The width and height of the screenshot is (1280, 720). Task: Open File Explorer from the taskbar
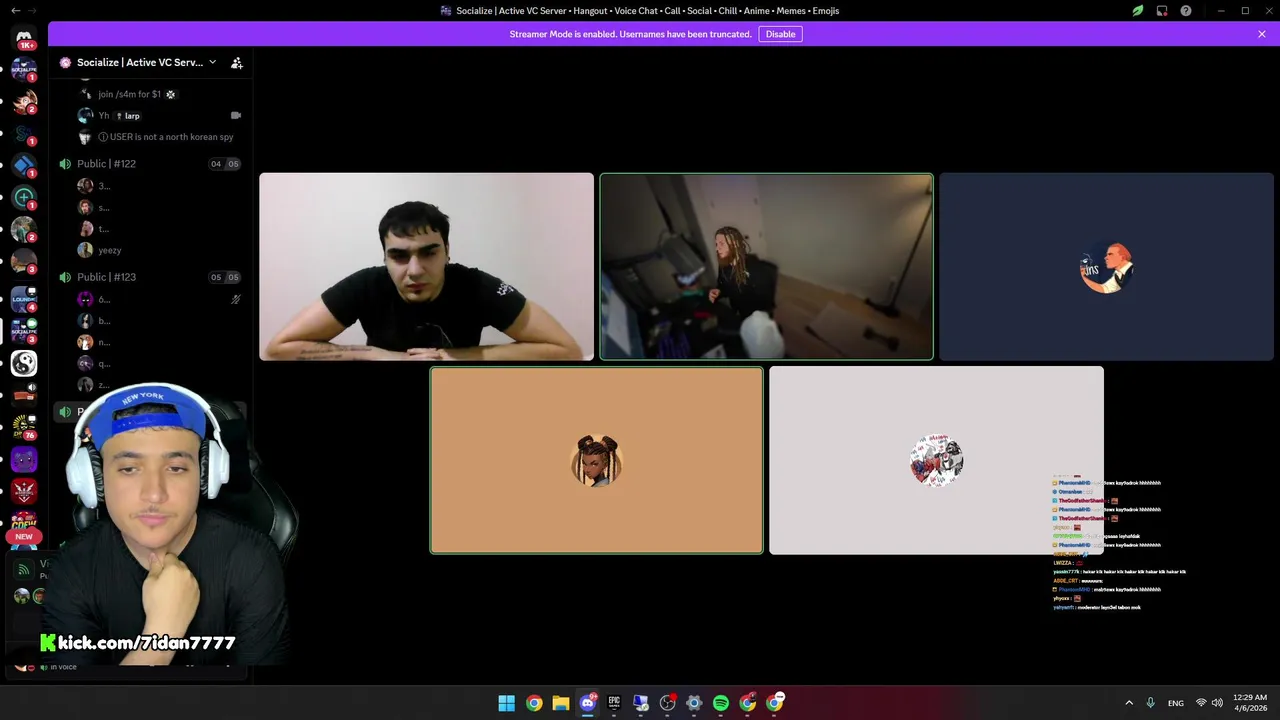click(x=561, y=703)
